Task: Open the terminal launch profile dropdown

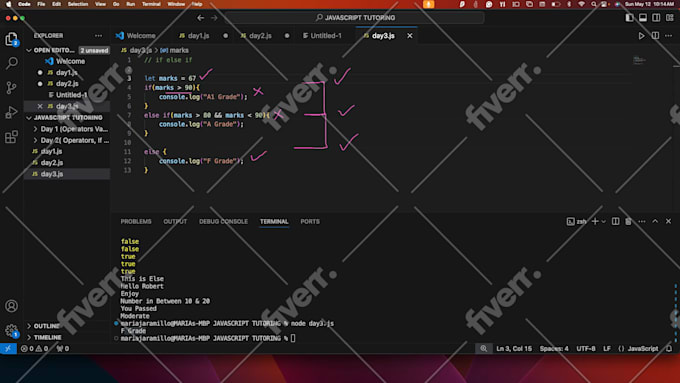Action: pos(603,222)
